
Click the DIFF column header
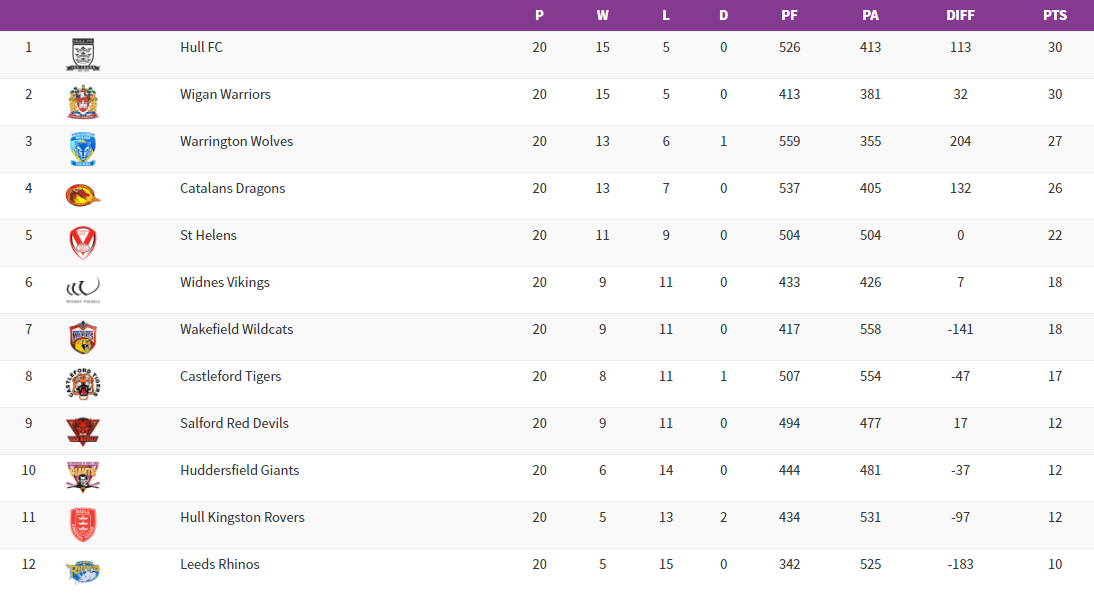tap(960, 15)
